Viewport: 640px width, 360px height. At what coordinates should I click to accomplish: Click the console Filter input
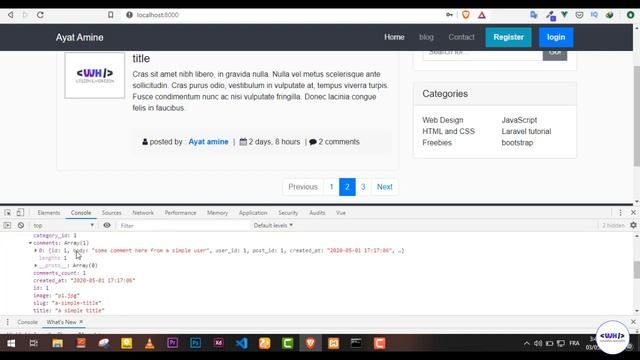[x=183, y=225]
